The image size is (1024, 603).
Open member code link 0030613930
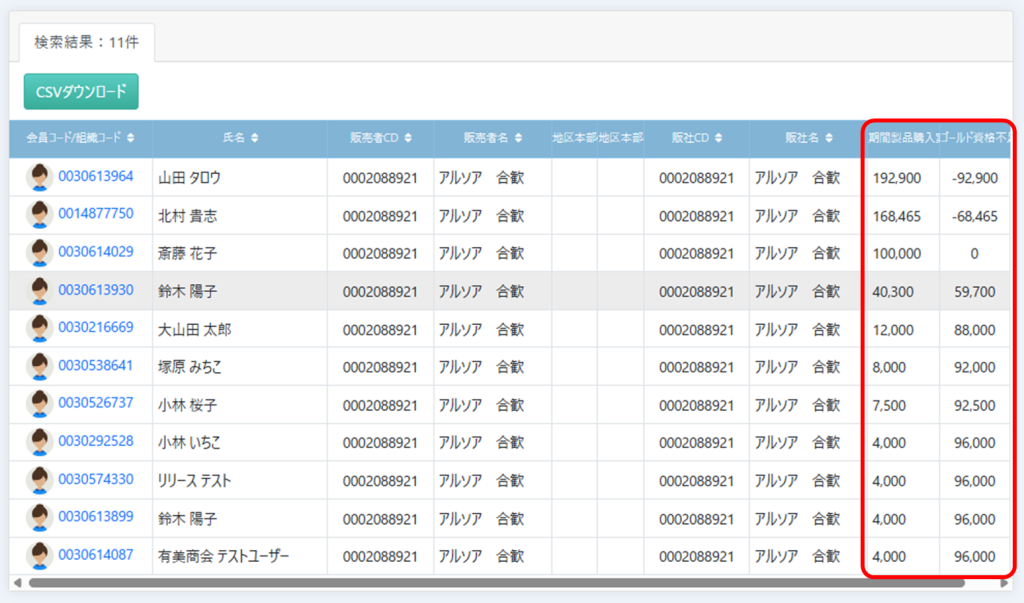point(95,290)
